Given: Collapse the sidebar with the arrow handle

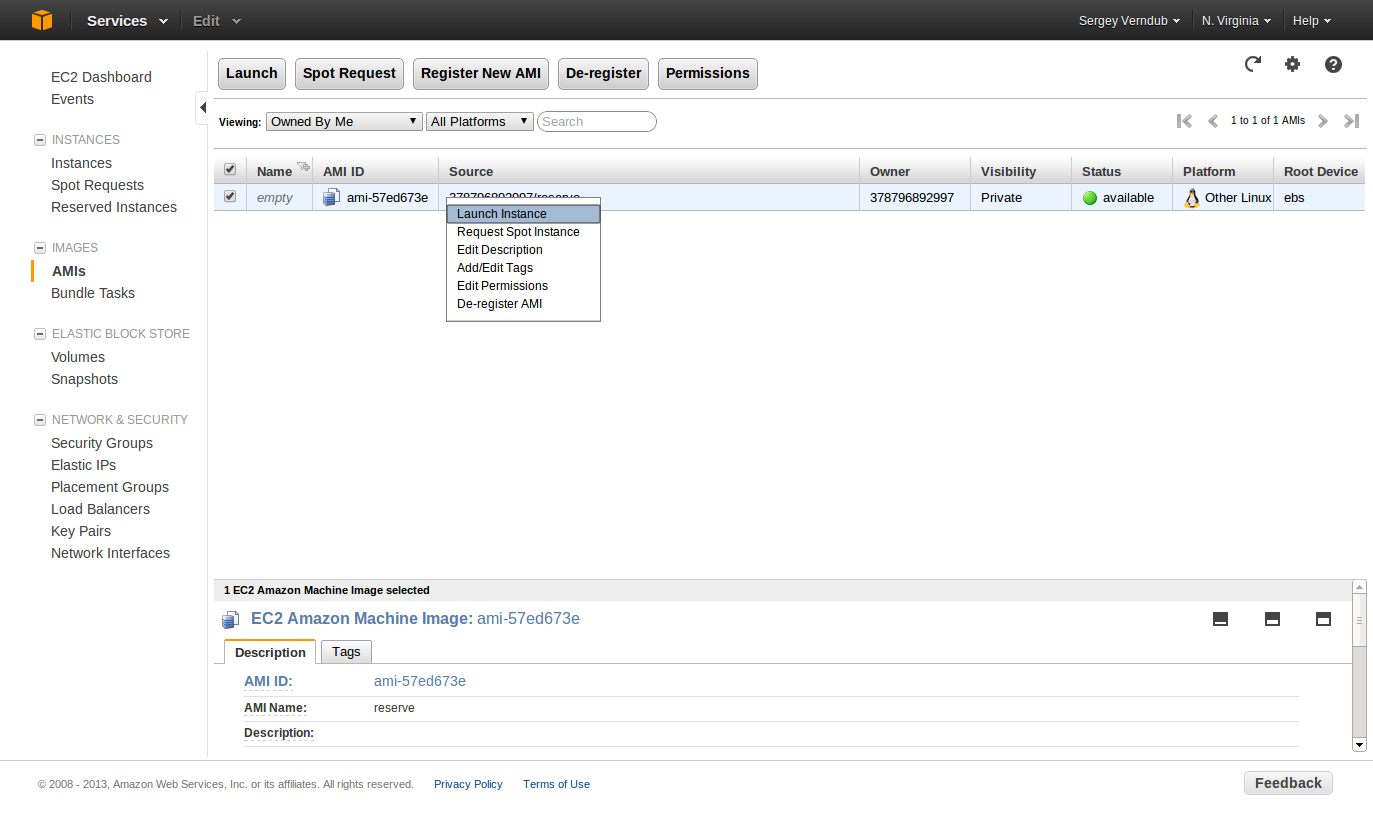Looking at the screenshot, I should point(202,107).
